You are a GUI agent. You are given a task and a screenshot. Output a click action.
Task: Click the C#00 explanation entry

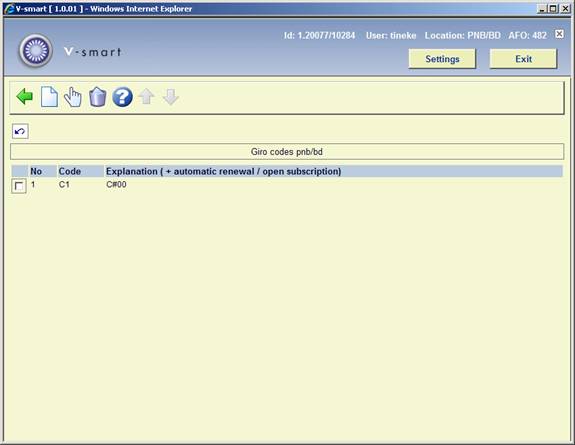tap(116, 185)
